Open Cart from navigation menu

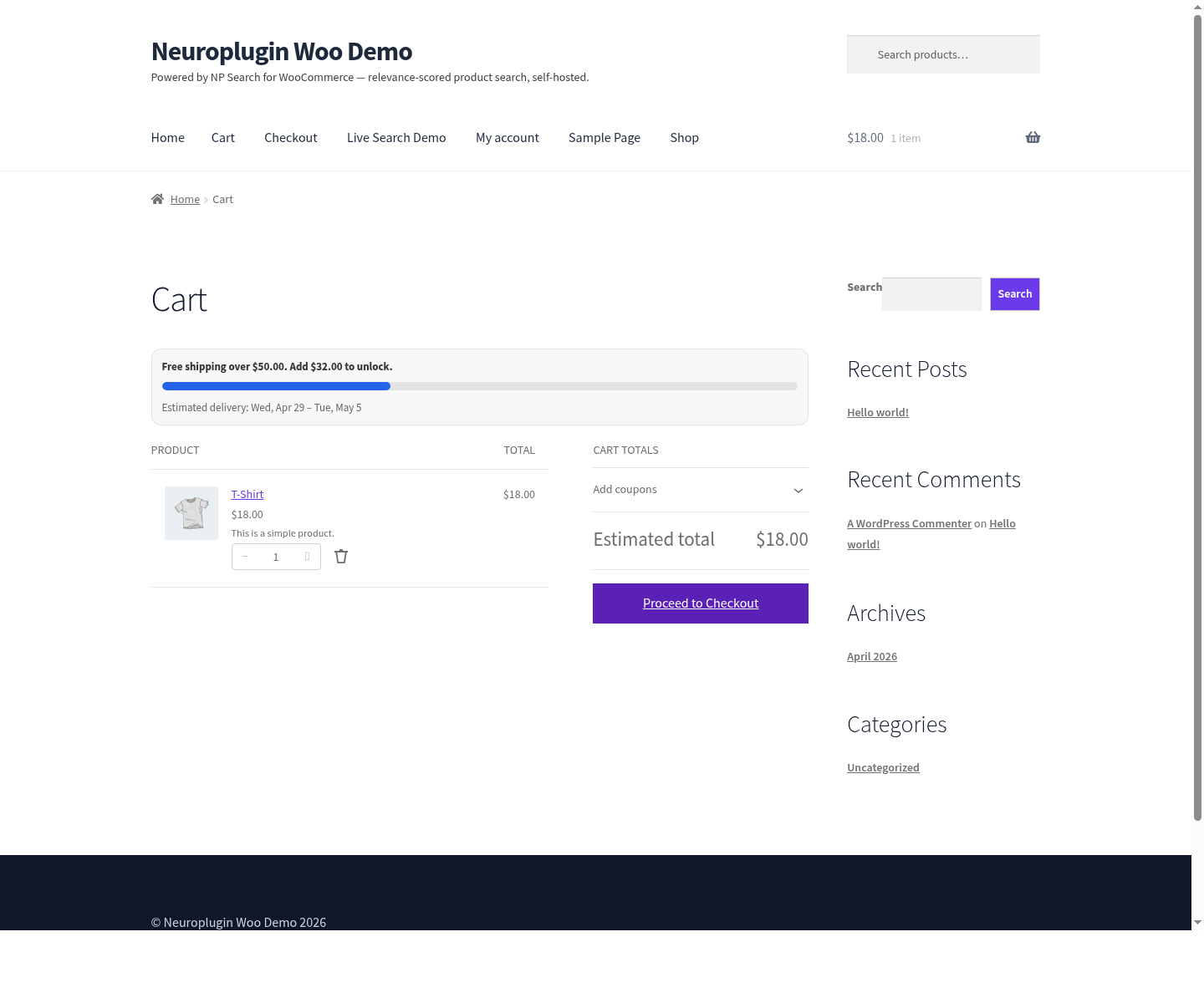click(223, 138)
